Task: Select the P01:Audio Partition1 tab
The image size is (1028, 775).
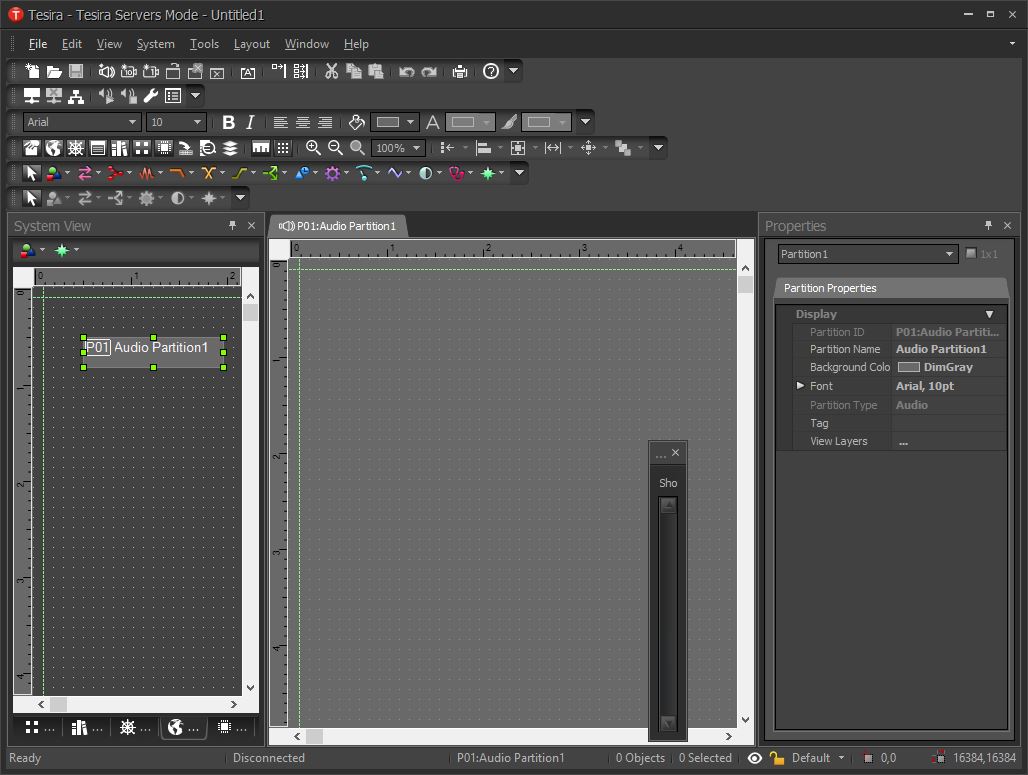Action: (x=338, y=226)
